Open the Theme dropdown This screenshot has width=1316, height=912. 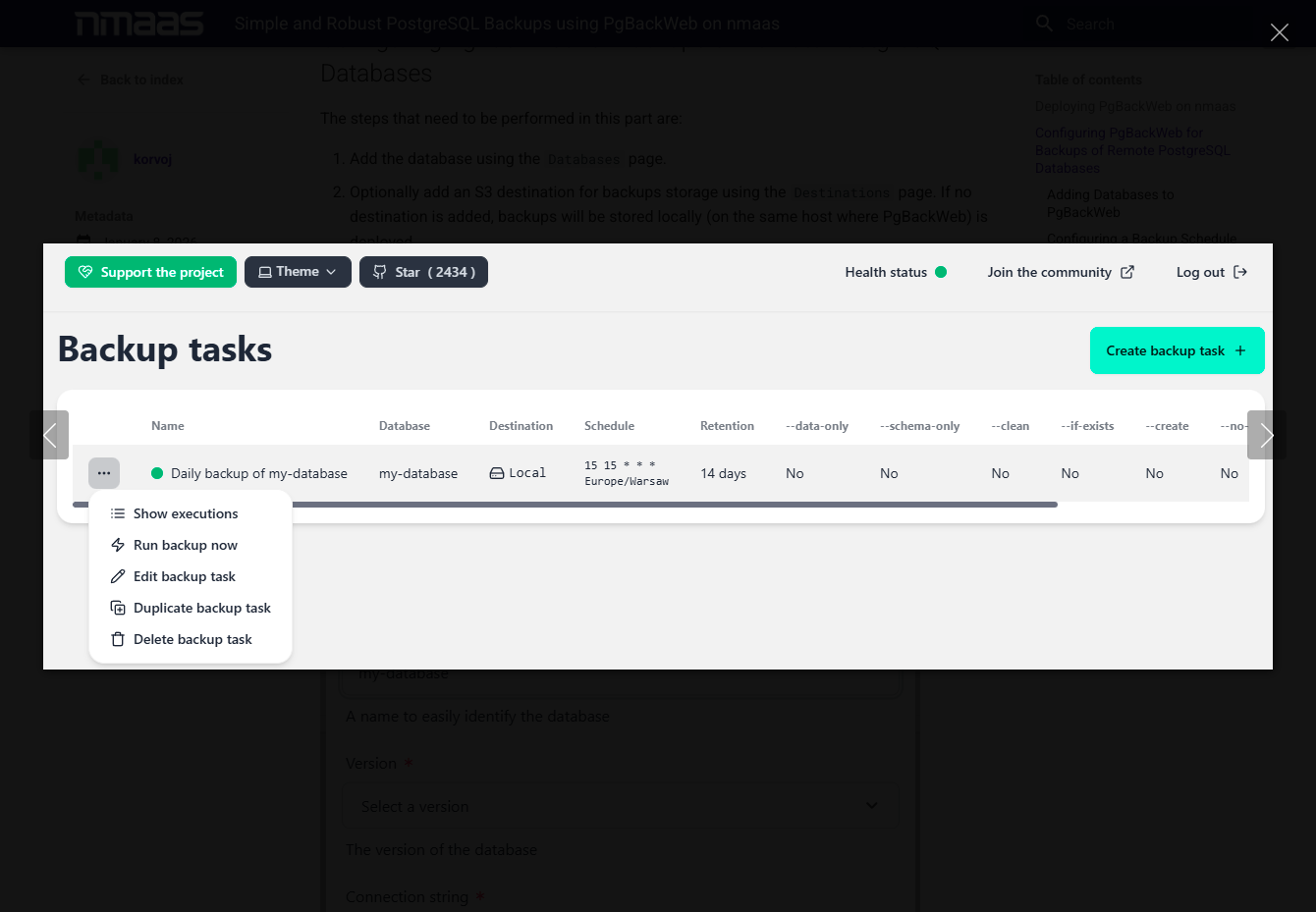coord(298,272)
